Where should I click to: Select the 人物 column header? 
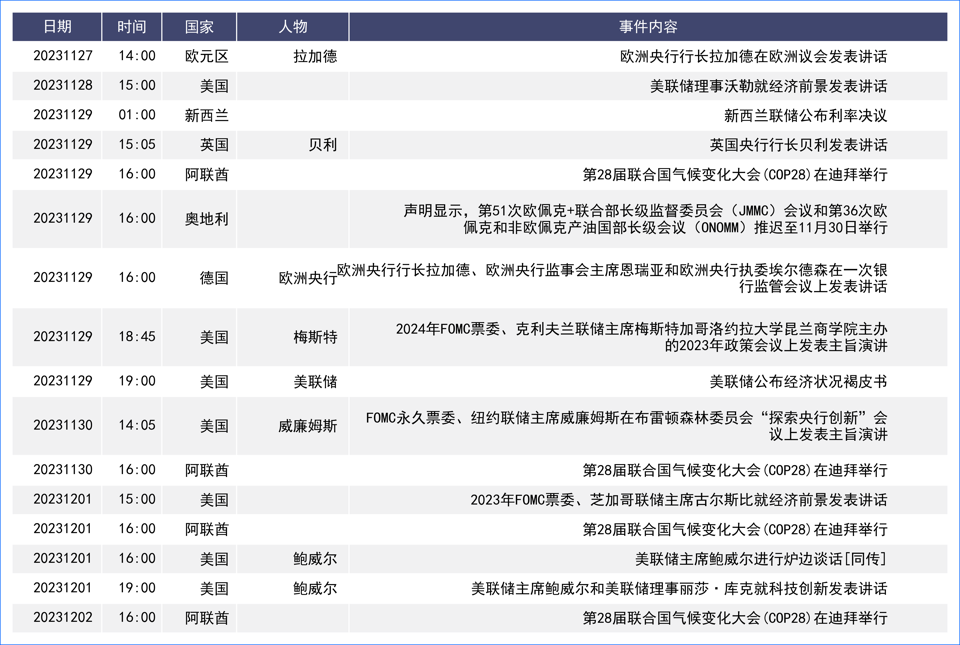tap(293, 27)
